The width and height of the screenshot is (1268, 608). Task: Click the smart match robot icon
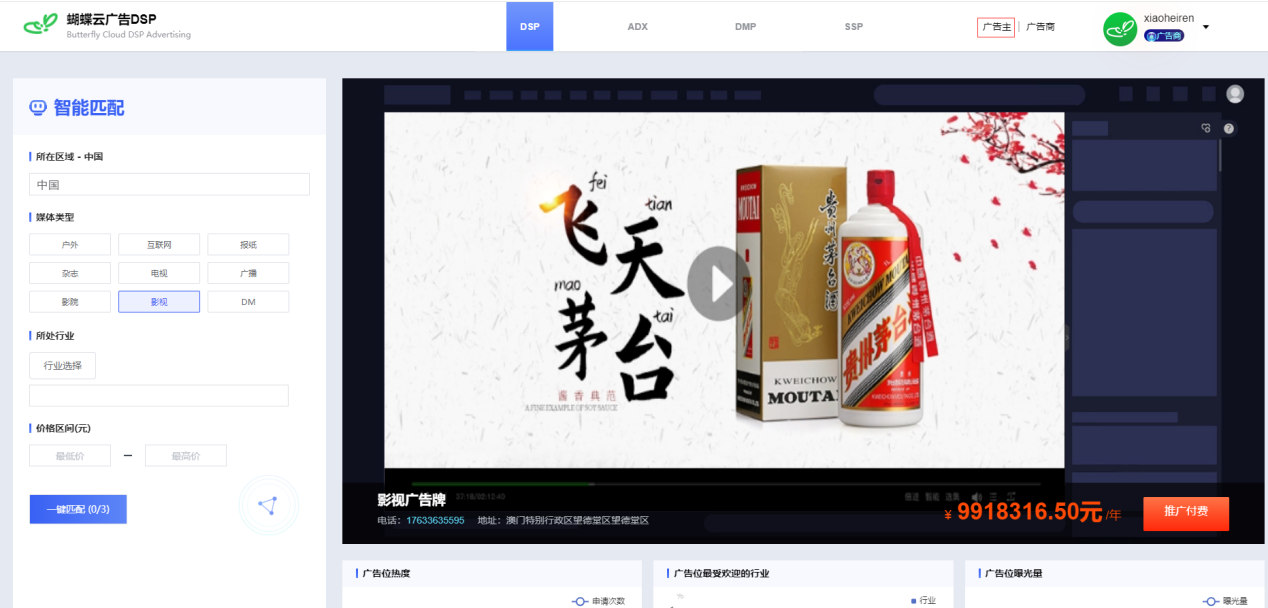[38, 108]
